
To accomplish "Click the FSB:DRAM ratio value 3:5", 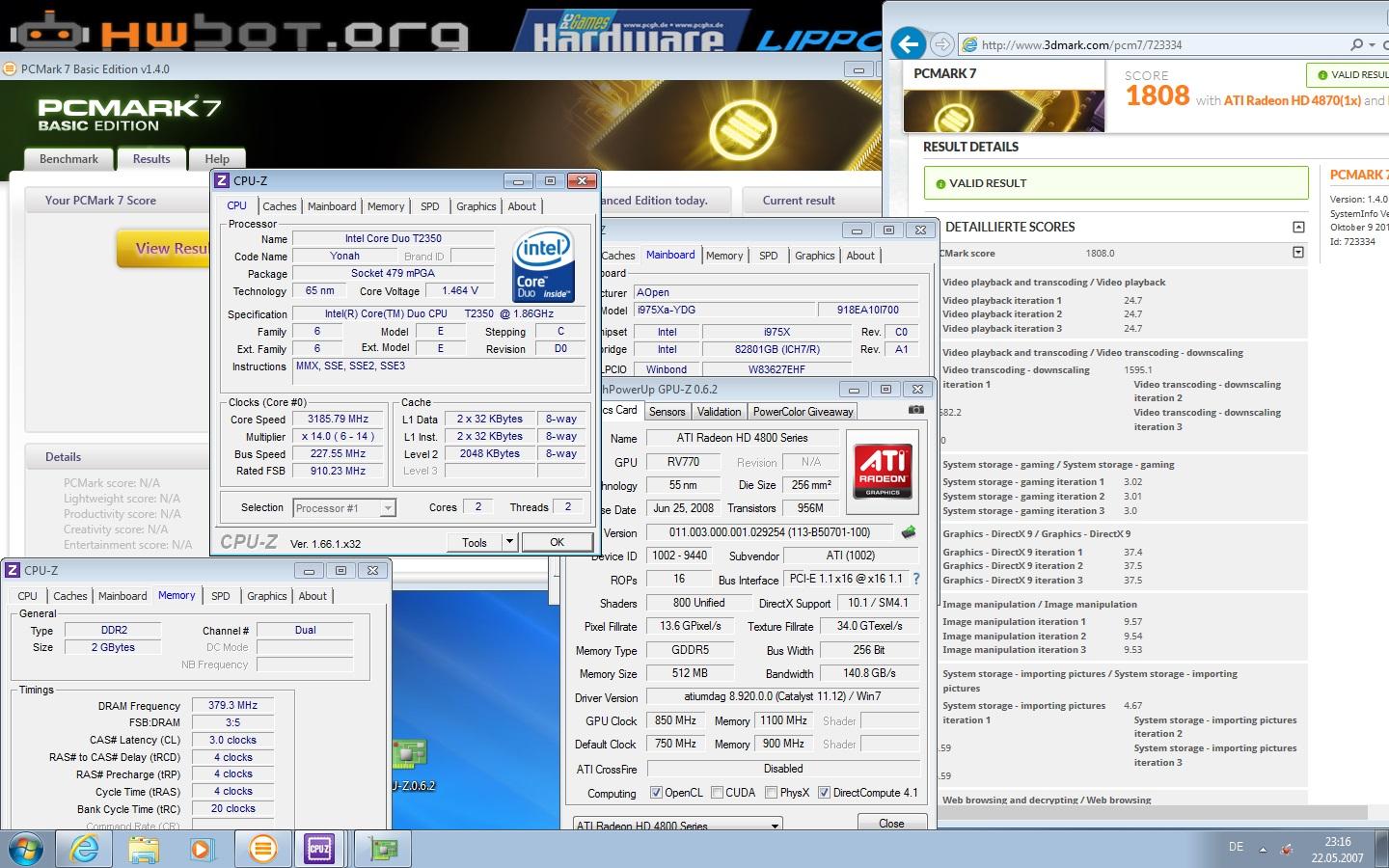I will click(x=232, y=721).
